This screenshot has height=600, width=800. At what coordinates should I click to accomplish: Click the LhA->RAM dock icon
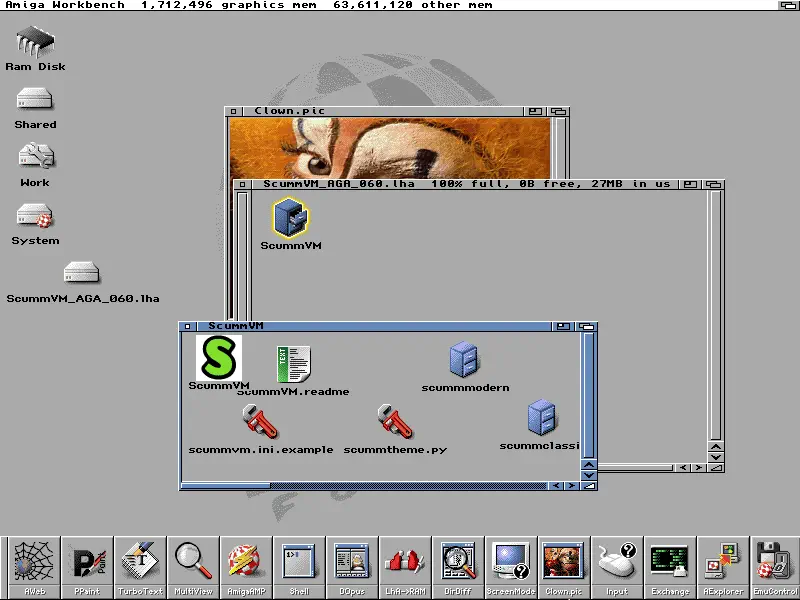[405, 567]
